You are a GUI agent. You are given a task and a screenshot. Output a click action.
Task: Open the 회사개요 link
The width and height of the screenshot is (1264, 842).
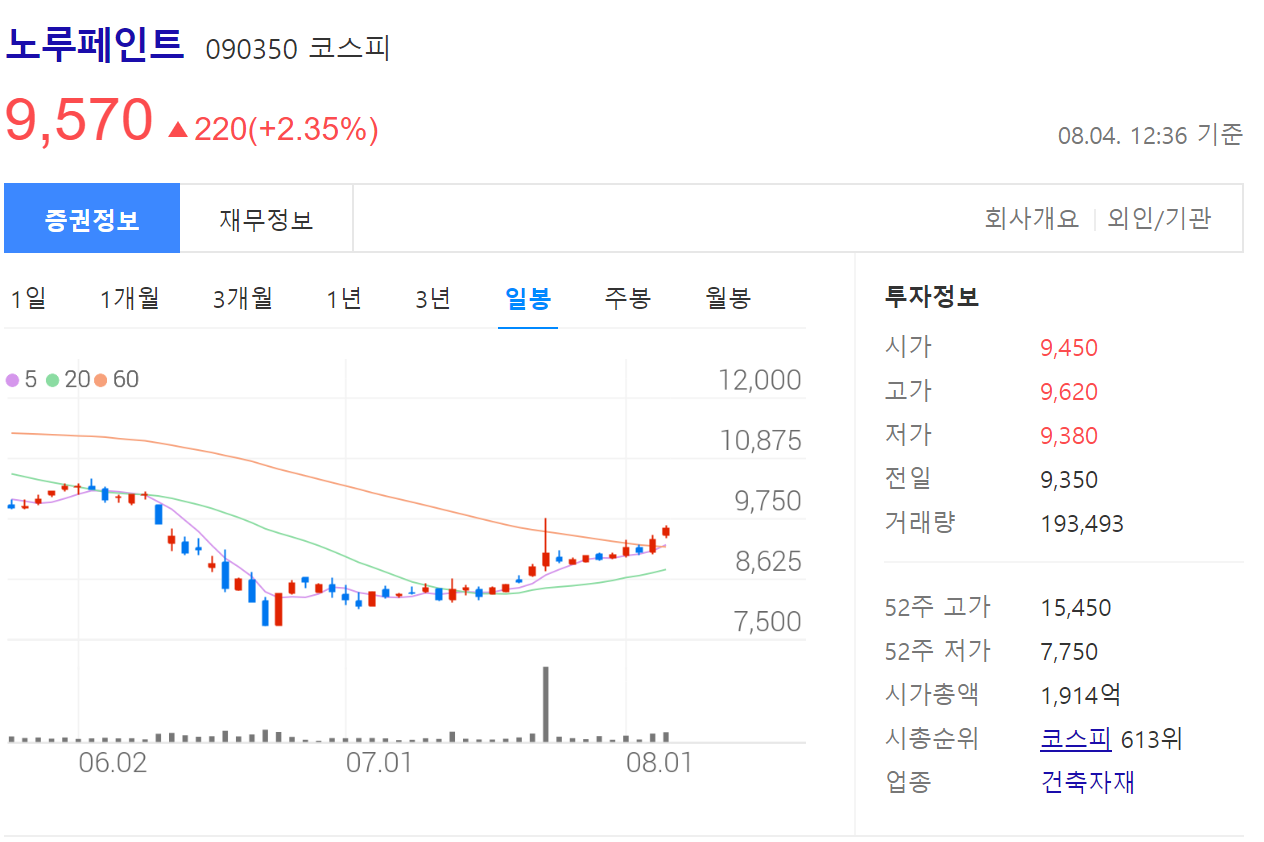click(1032, 219)
